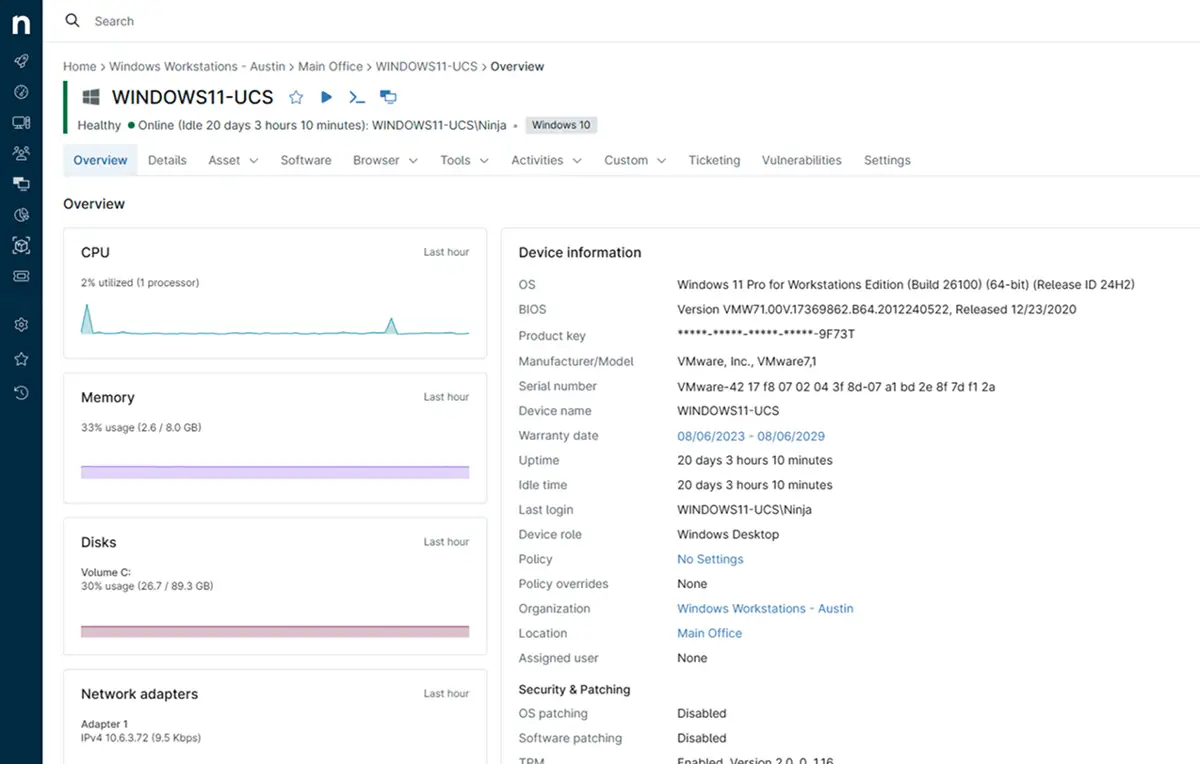The image size is (1200, 764).
Task: Click the Disks Volume C usage bar
Action: (275, 631)
